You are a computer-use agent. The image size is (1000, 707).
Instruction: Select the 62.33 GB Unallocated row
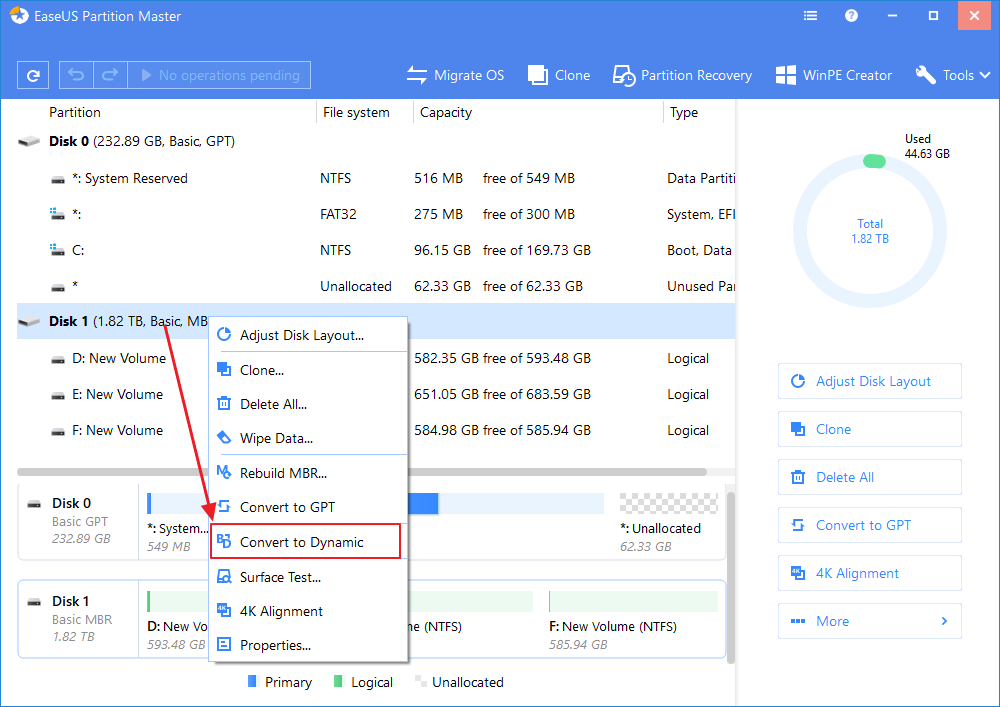[376, 286]
